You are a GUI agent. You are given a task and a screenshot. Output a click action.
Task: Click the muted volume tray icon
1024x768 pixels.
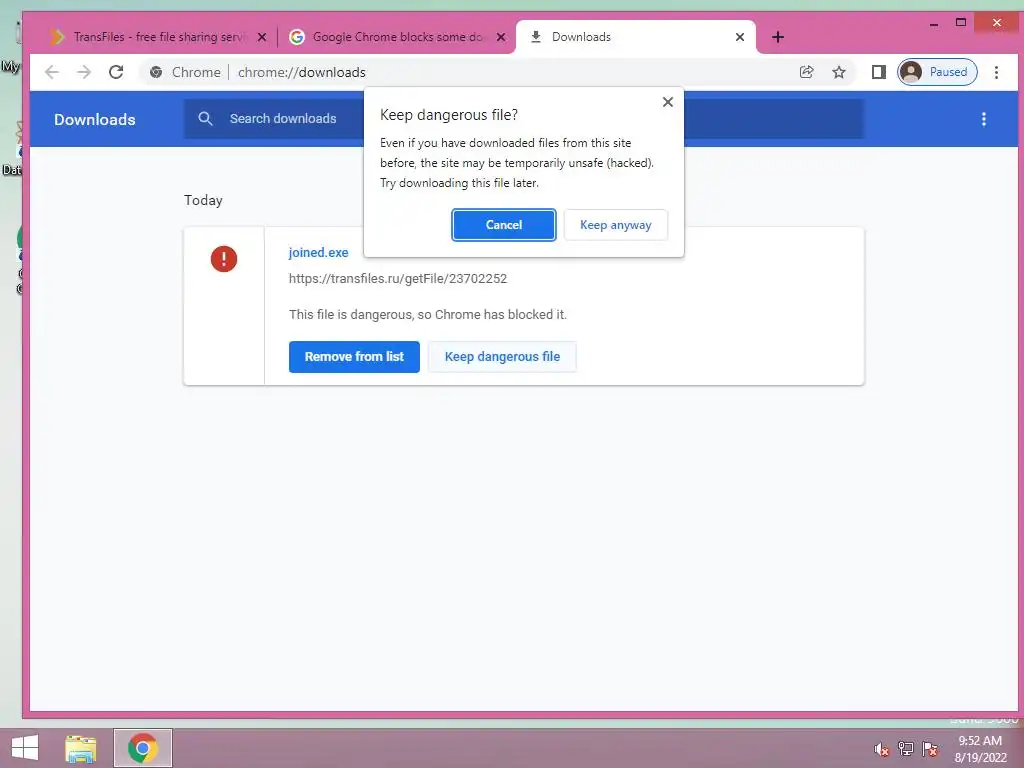pyautogui.click(x=881, y=749)
